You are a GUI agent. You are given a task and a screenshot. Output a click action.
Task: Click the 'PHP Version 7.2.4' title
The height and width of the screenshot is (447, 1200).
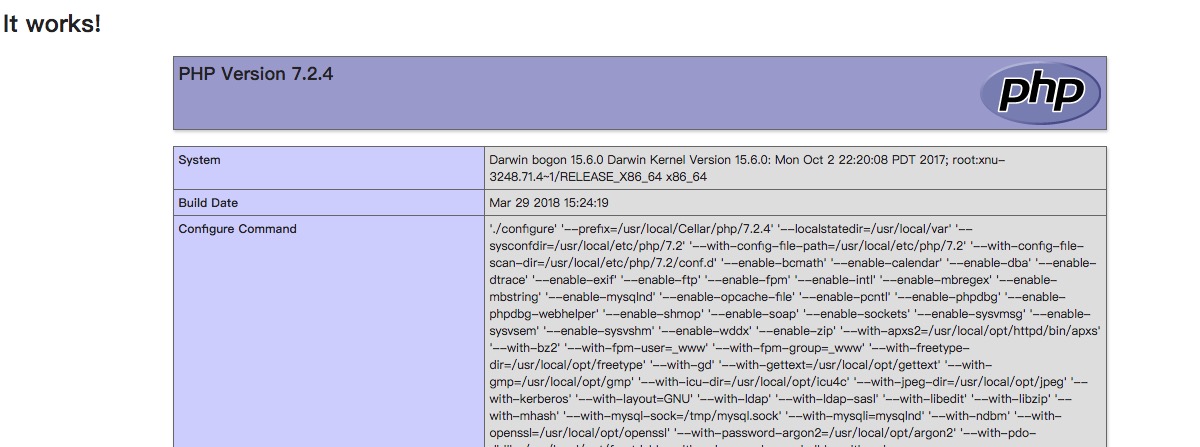click(256, 74)
